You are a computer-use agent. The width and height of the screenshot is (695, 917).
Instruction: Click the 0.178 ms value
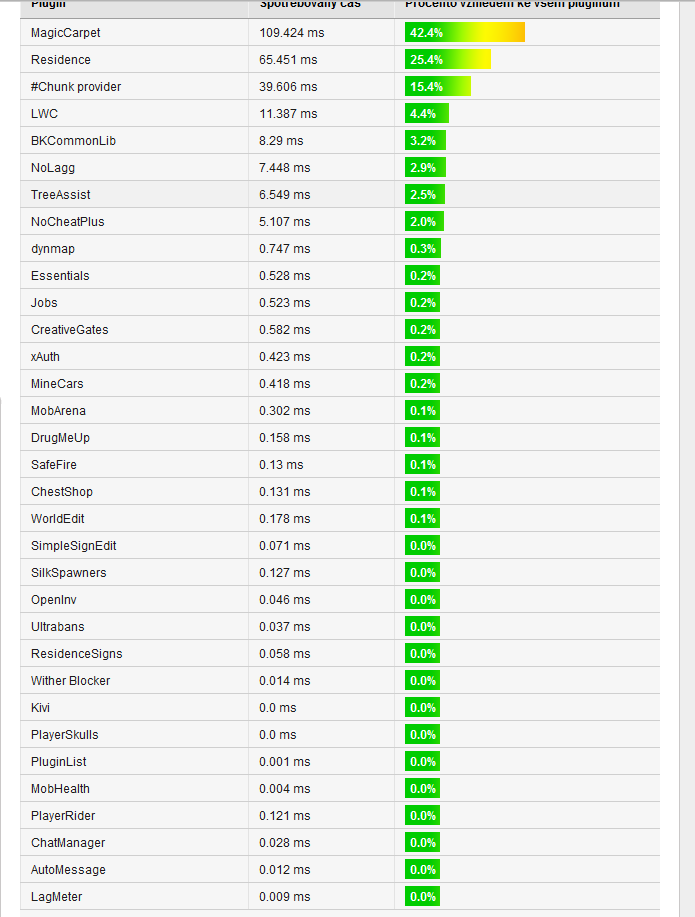tap(285, 519)
